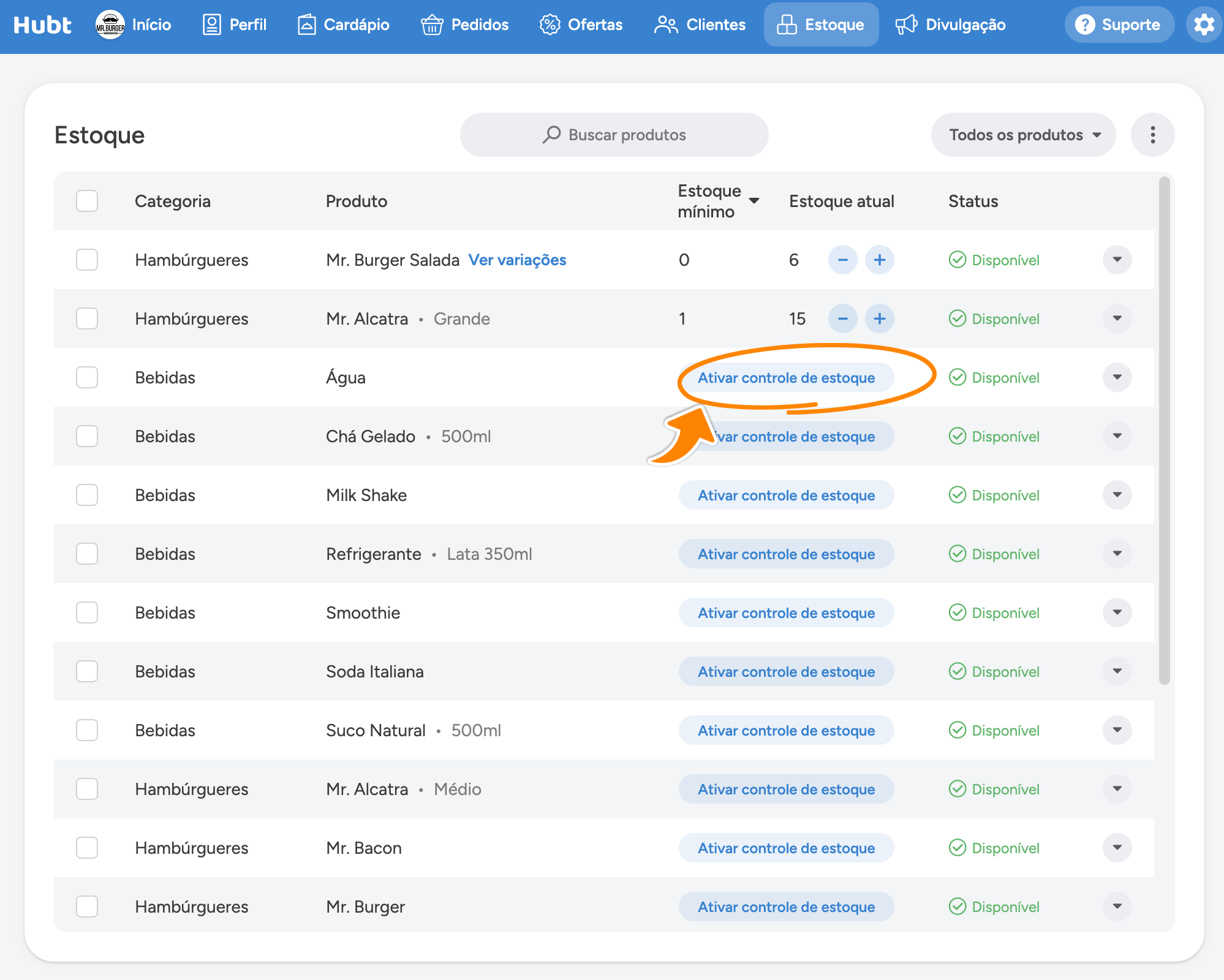Screen dimensions: 1224x980
Task: Check the Mr. Burger Salada row checkbox
Action: (x=87, y=260)
